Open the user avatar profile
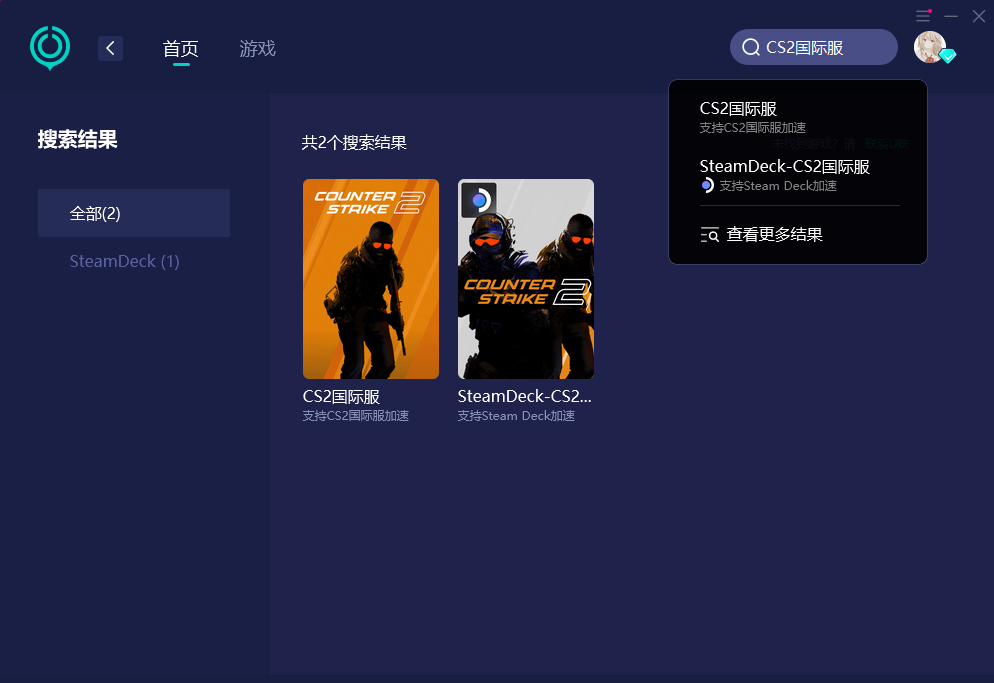The height and width of the screenshot is (683, 994). coord(929,46)
